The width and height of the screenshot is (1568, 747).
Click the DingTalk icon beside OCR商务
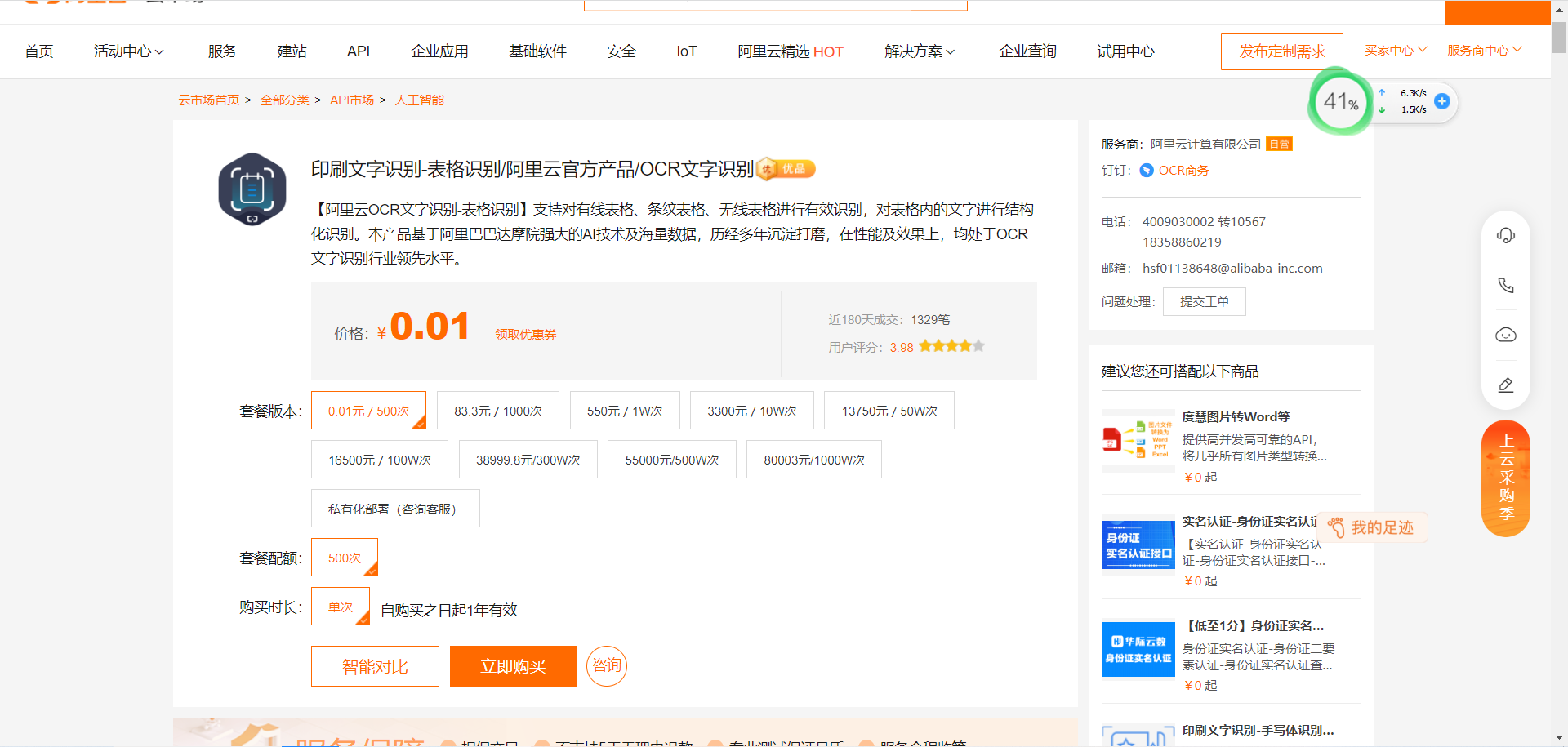[1147, 171]
